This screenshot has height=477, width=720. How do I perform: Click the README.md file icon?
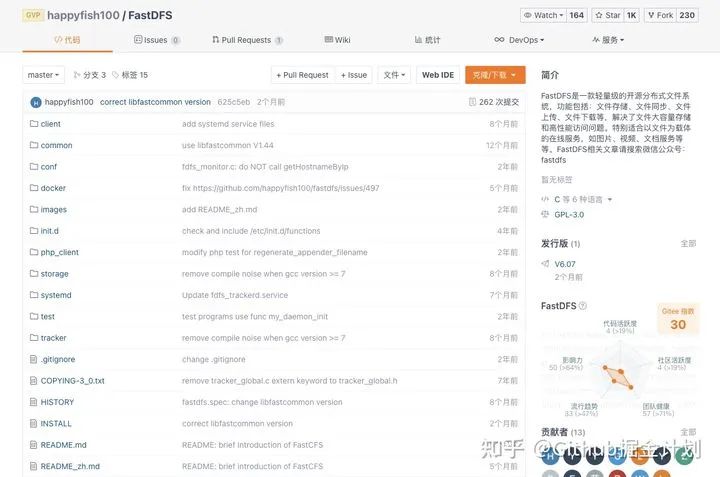(x=33, y=444)
